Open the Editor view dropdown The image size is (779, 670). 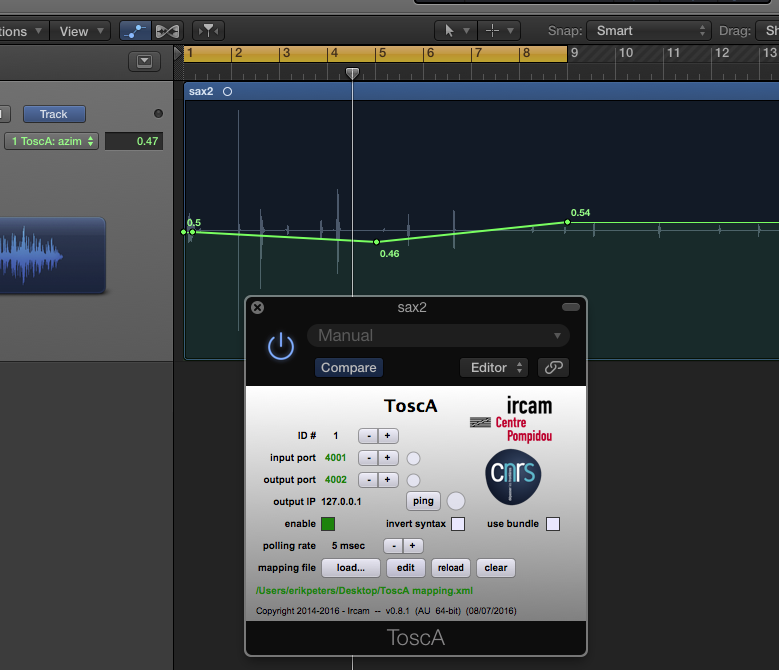coord(493,368)
